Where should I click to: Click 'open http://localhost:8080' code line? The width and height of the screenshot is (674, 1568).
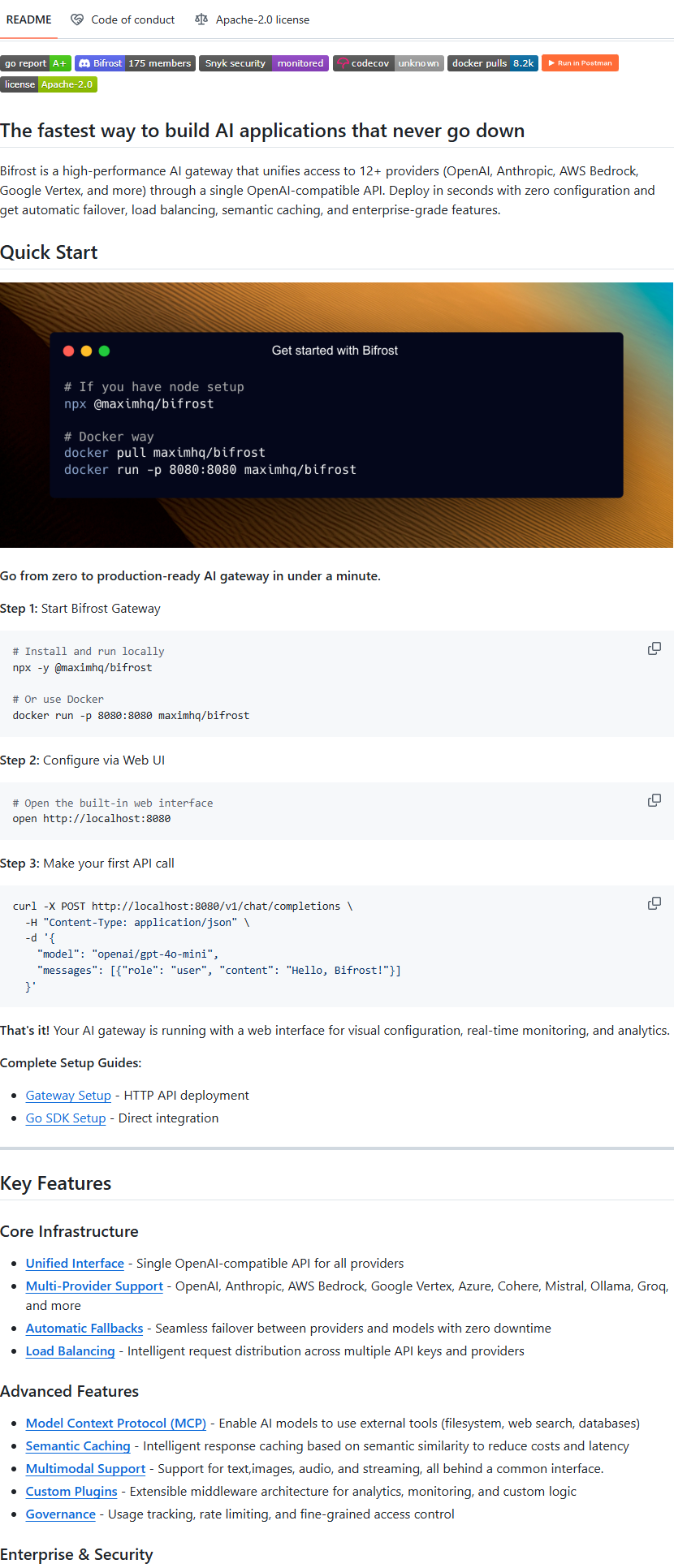(92, 819)
